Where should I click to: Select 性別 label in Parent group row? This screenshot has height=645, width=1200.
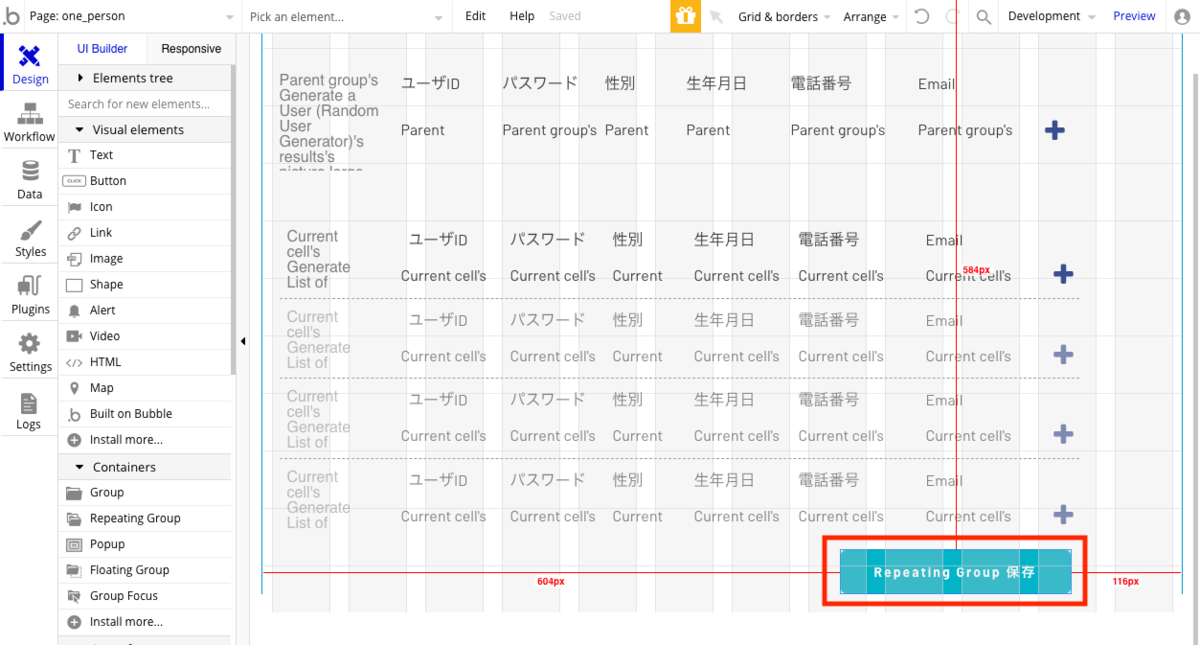coord(620,84)
